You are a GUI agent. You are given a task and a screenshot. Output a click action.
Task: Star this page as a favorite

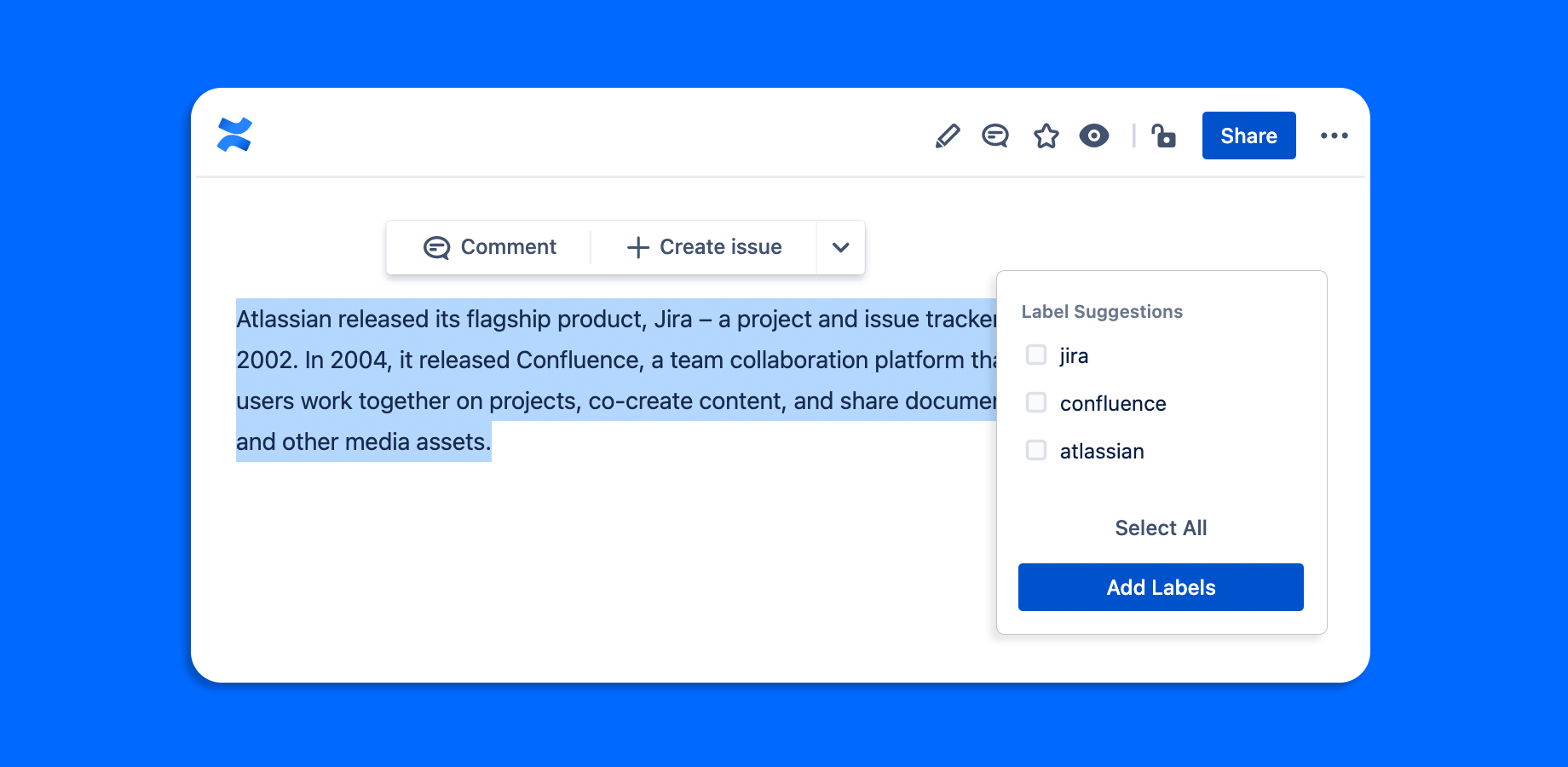click(1046, 136)
